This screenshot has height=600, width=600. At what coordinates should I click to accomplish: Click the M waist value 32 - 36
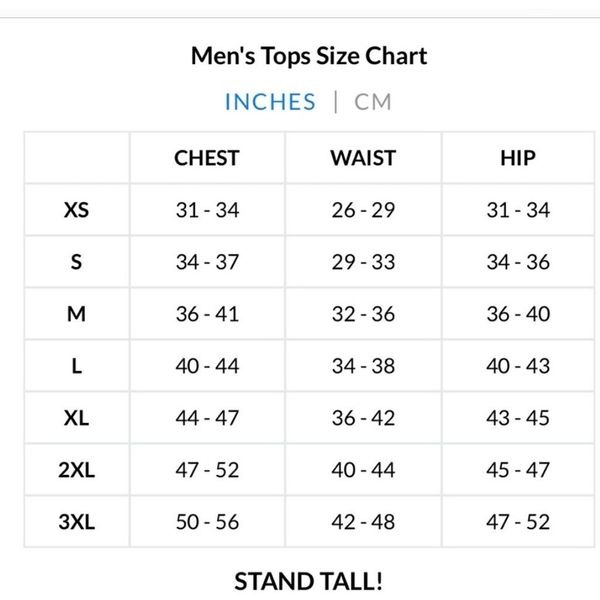(x=363, y=314)
